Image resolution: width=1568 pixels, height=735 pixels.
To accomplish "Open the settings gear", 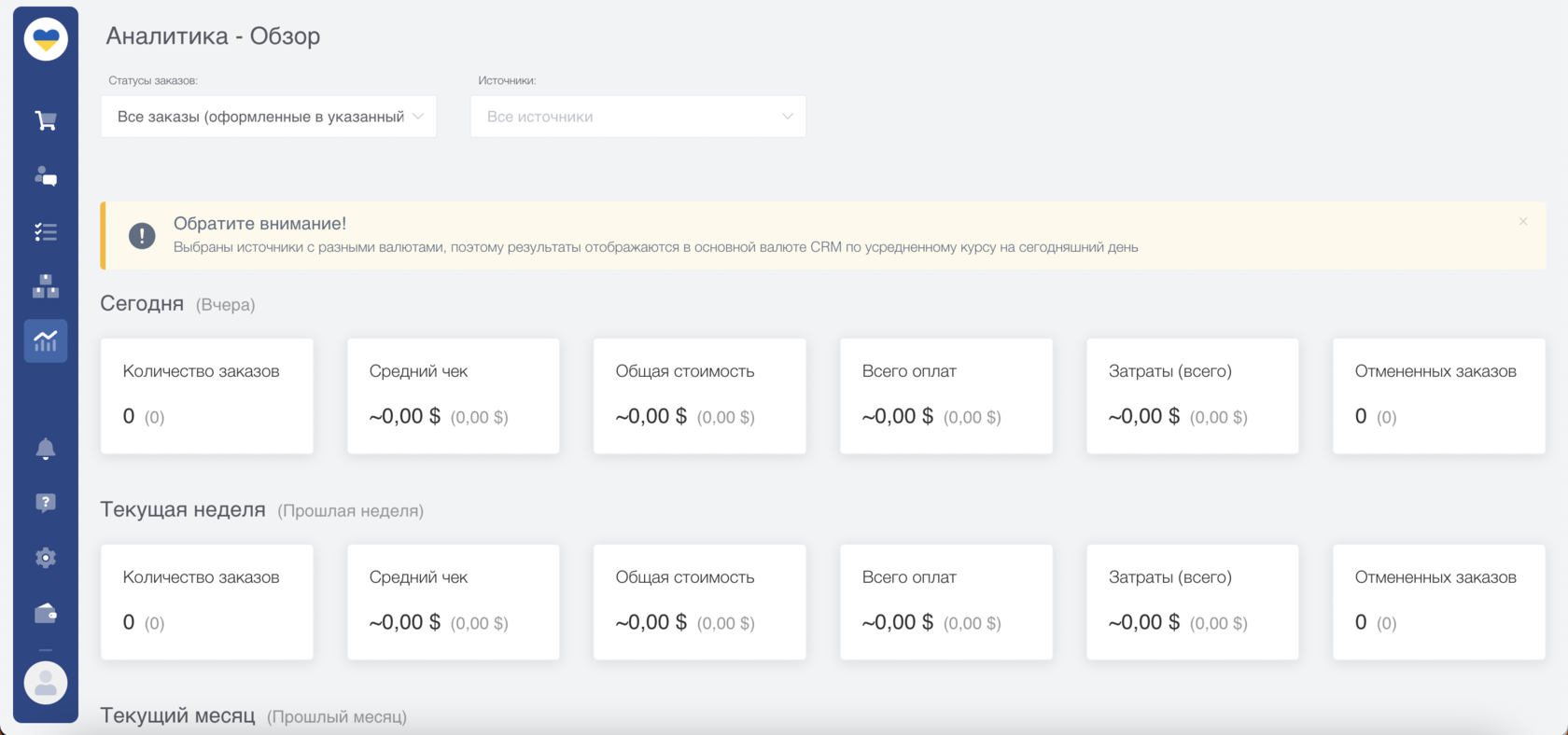I will point(46,558).
